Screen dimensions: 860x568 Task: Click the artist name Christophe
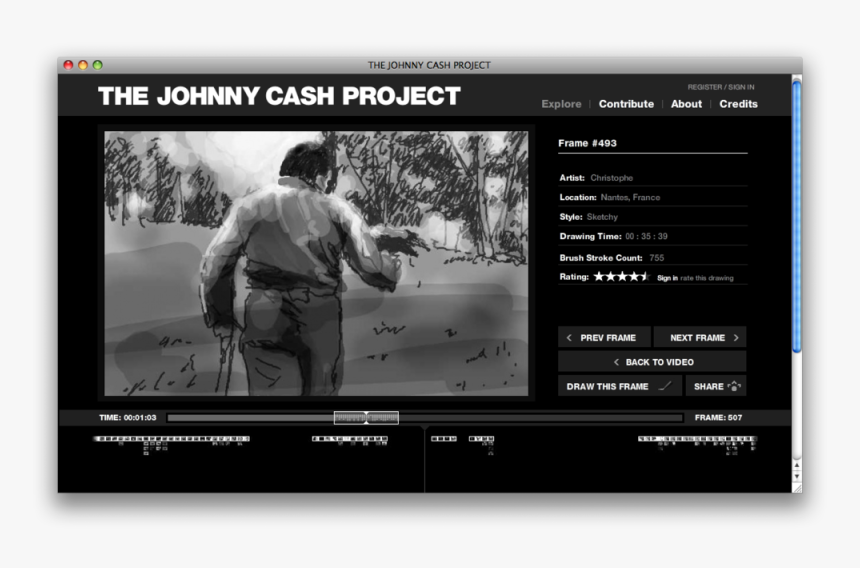(x=612, y=178)
